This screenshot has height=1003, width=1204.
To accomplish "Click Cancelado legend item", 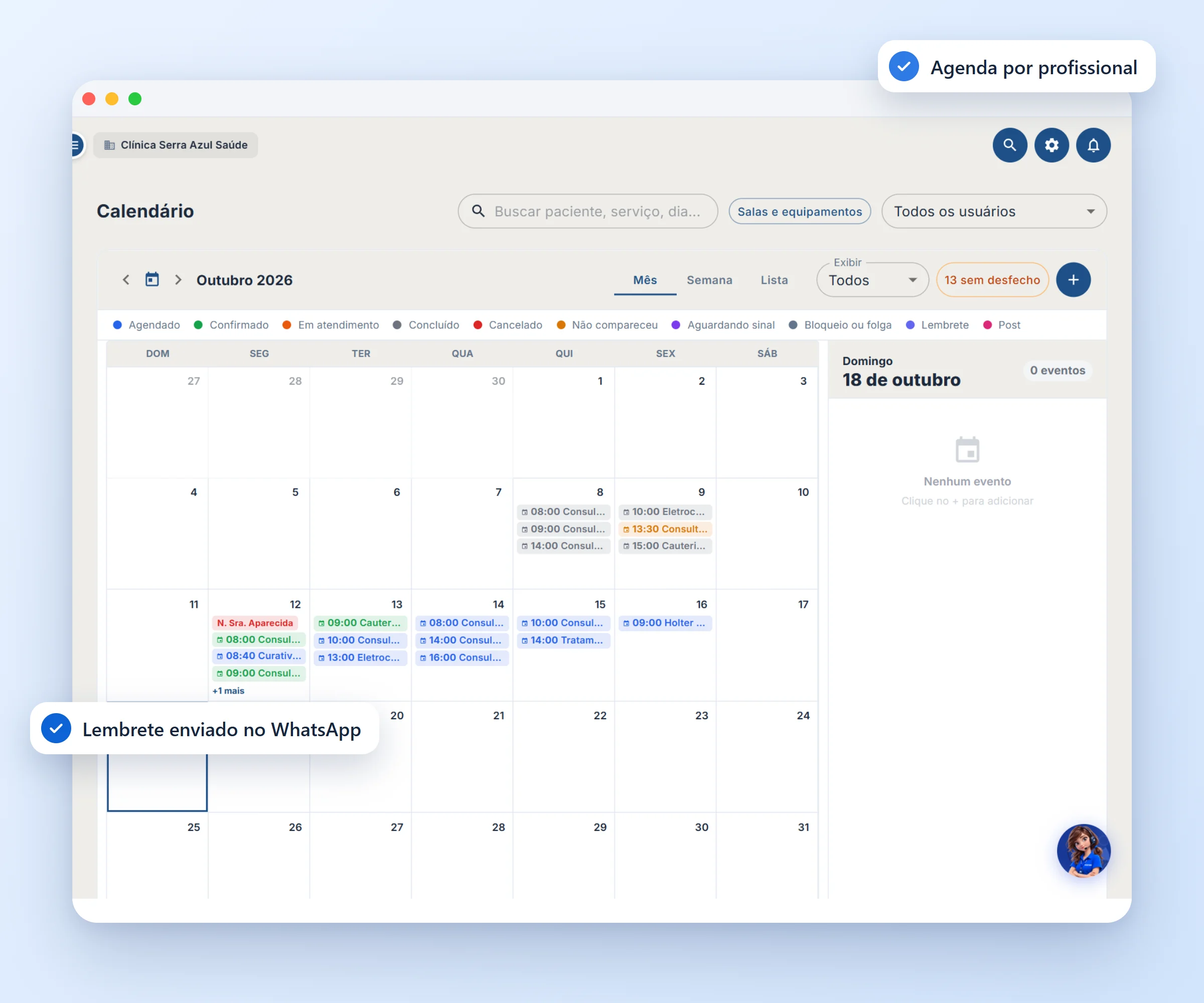I will pos(508,325).
